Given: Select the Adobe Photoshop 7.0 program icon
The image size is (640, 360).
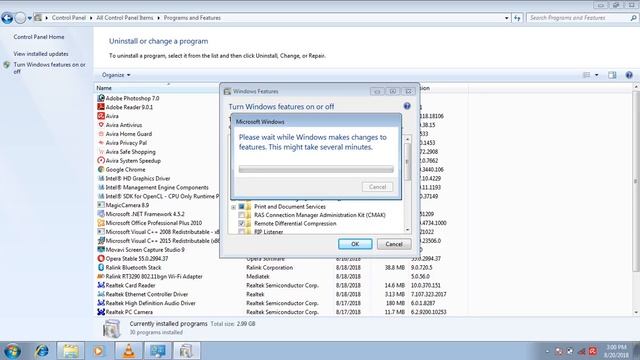Looking at the screenshot, I should (x=101, y=98).
